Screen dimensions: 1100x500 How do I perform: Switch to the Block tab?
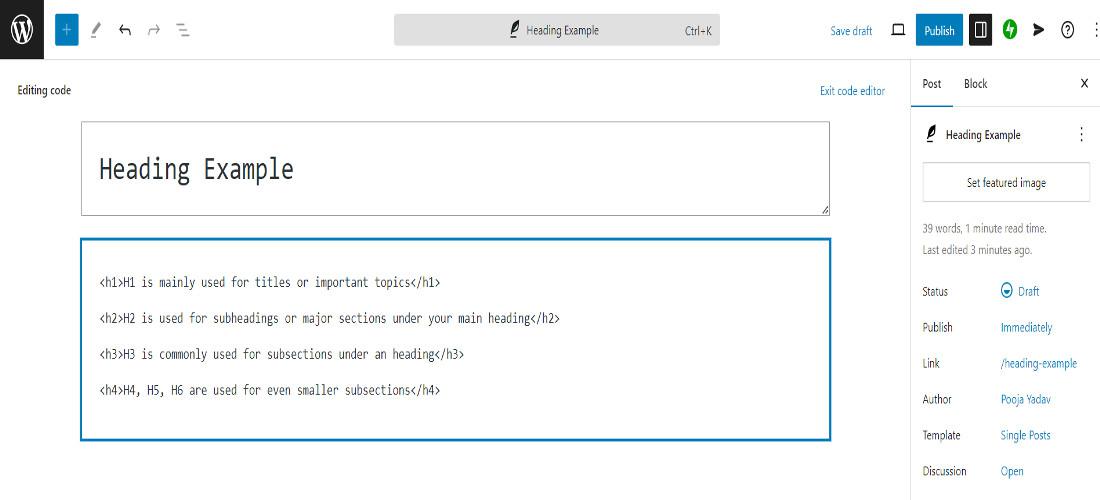(975, 84)
